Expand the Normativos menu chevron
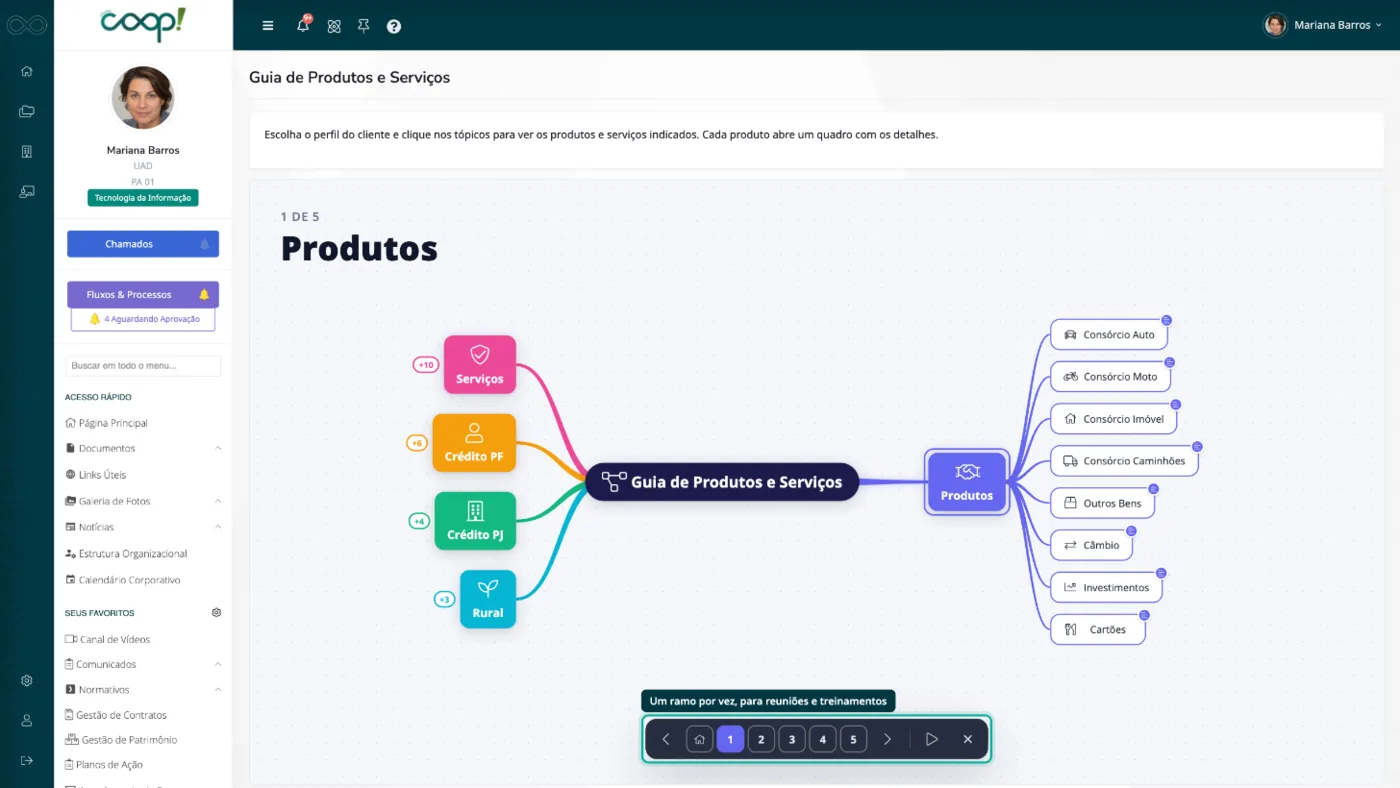Image resolution: width=1400 pixels, height=788 pixels. point(218,690)
